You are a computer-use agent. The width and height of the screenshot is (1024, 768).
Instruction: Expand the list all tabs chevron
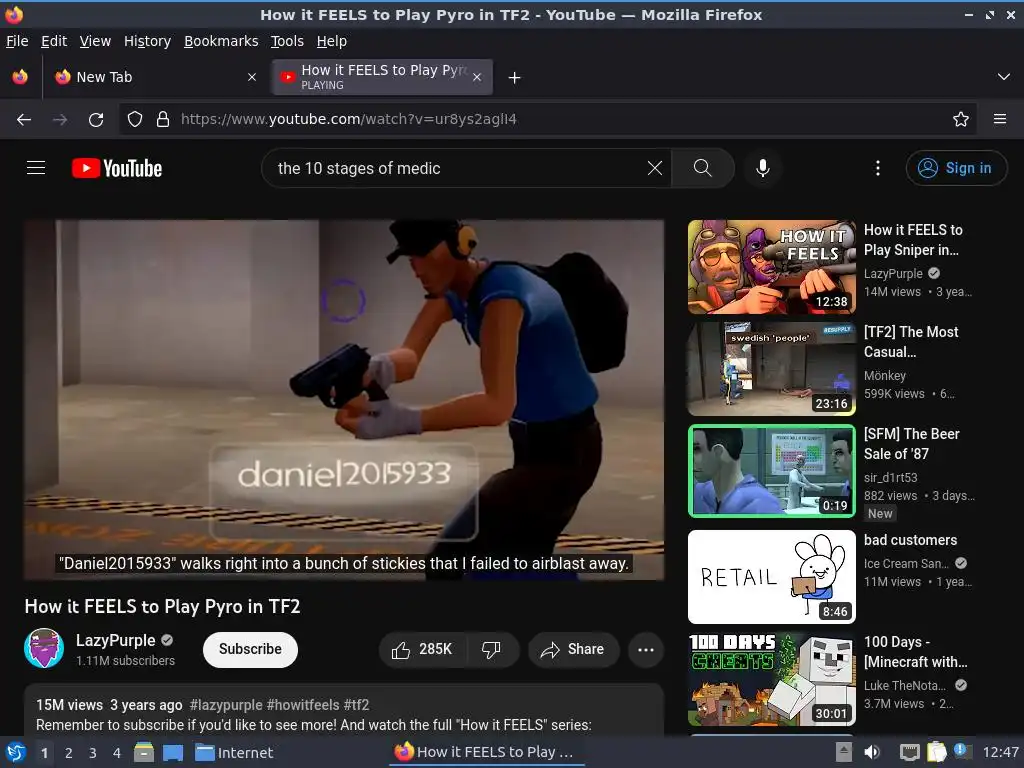point(1004,77)
